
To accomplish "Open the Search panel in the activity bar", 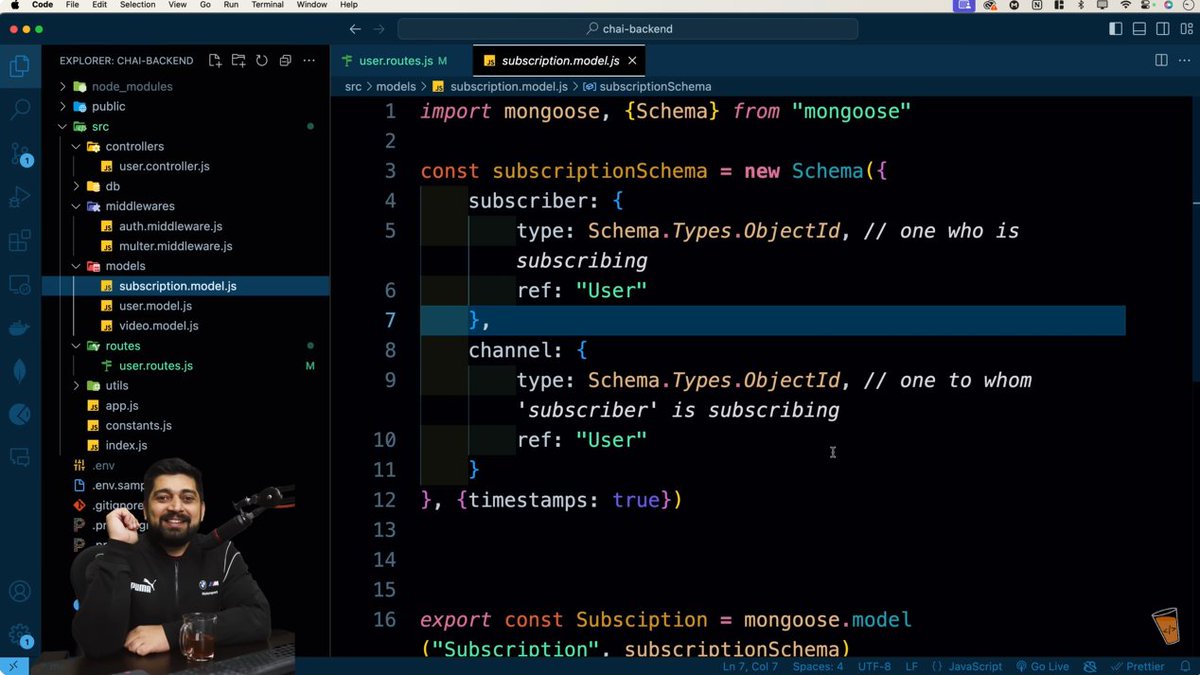I will (22, 108).
